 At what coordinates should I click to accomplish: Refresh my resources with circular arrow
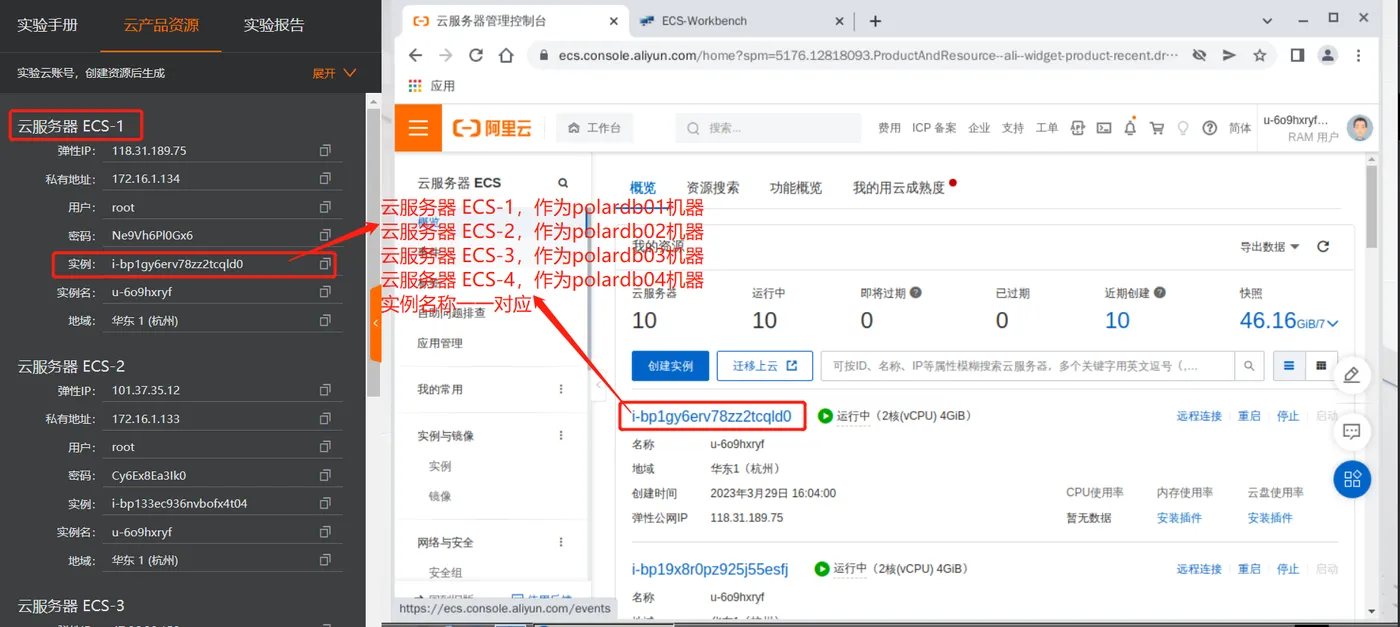[1323, 247]
